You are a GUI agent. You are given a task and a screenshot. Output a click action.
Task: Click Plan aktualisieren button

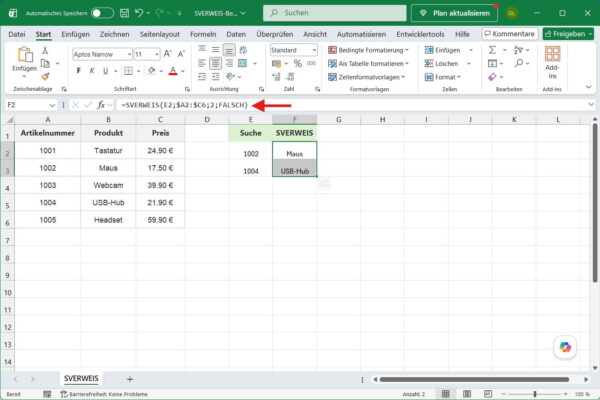[455, 13]
